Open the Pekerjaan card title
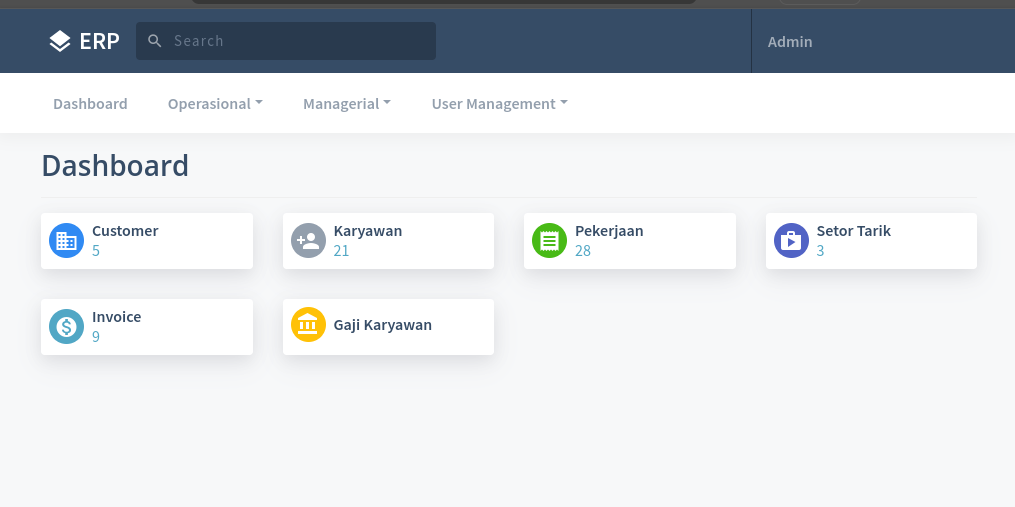The height and width of the screenshot is (507, 1015). 609,231
